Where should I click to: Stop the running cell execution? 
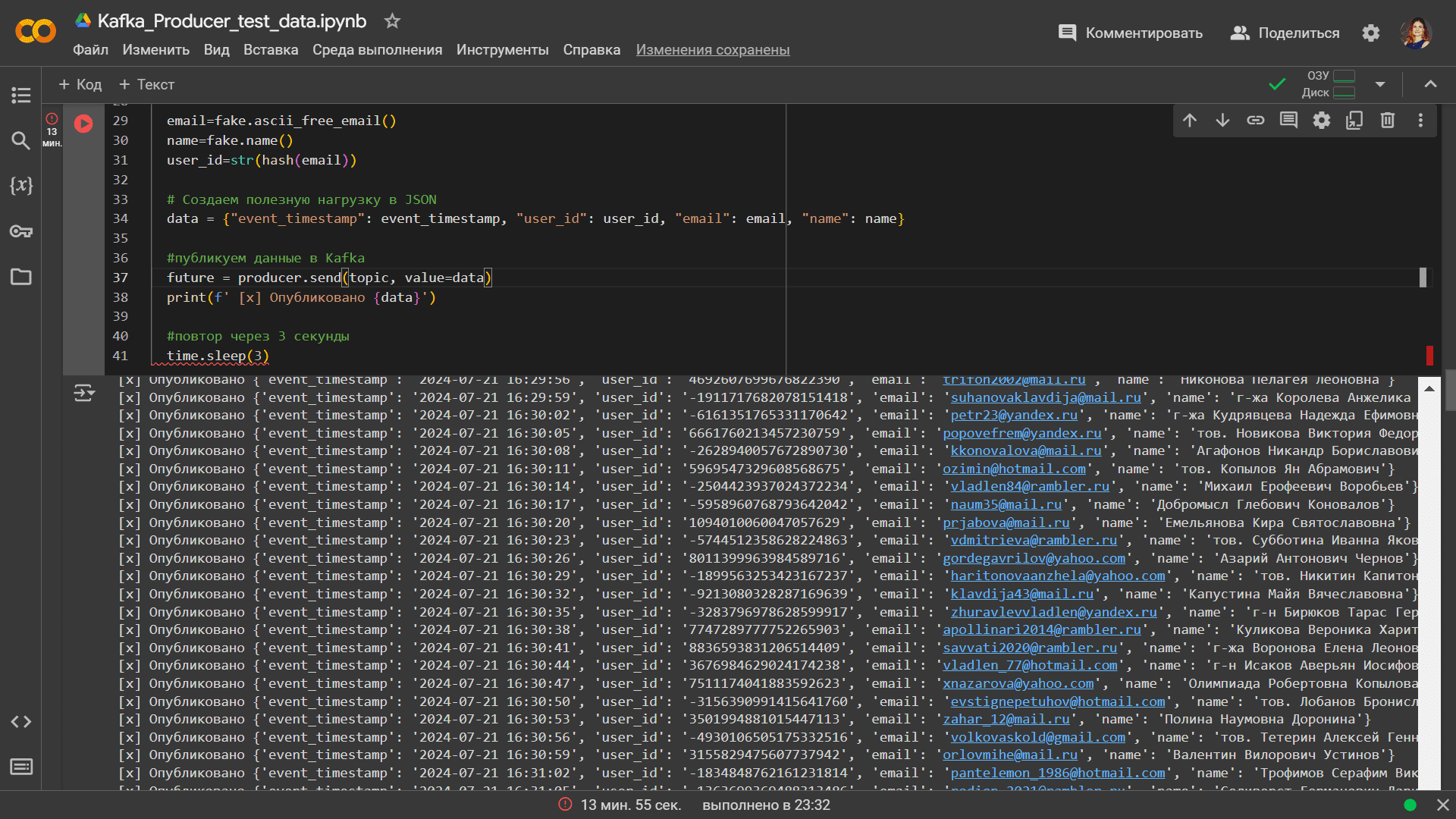click(x=83, y=124)
